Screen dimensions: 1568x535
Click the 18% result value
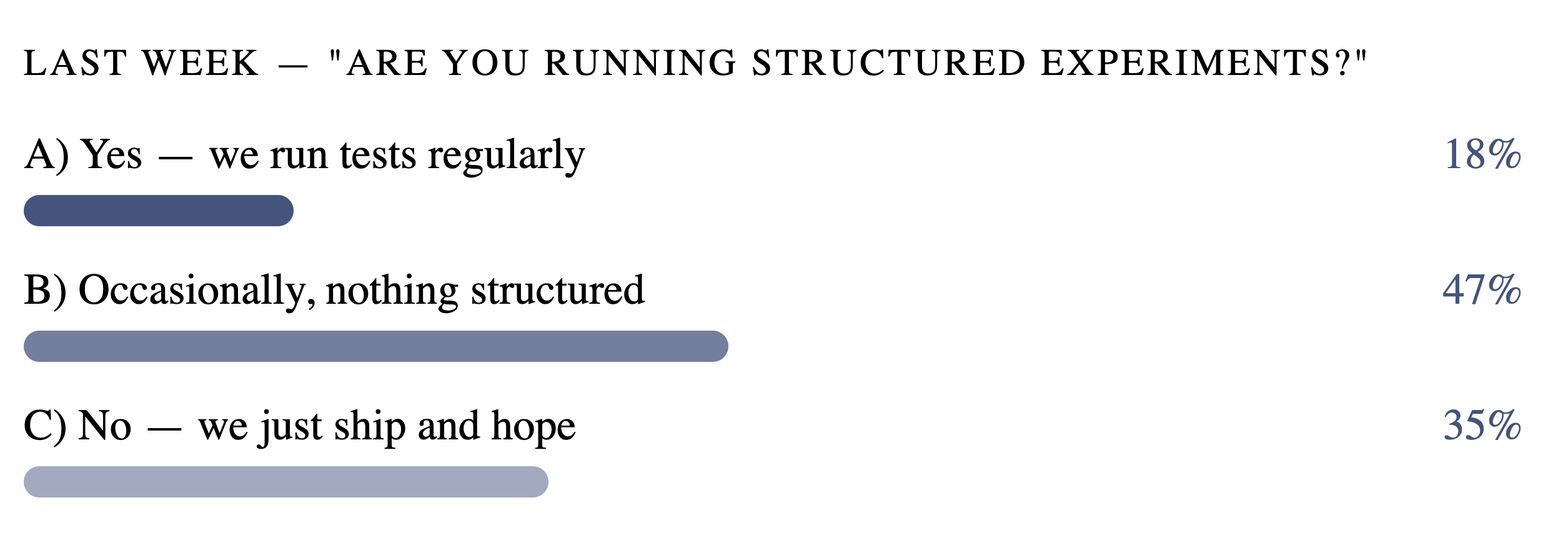[1482, 154]
